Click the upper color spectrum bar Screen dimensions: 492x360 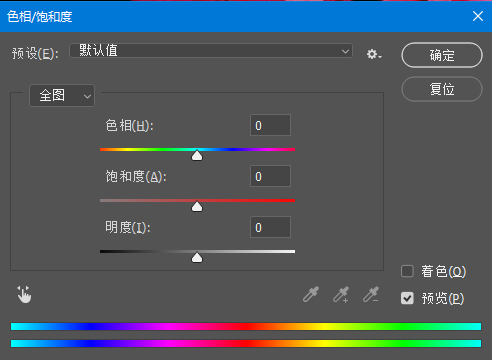246,326
